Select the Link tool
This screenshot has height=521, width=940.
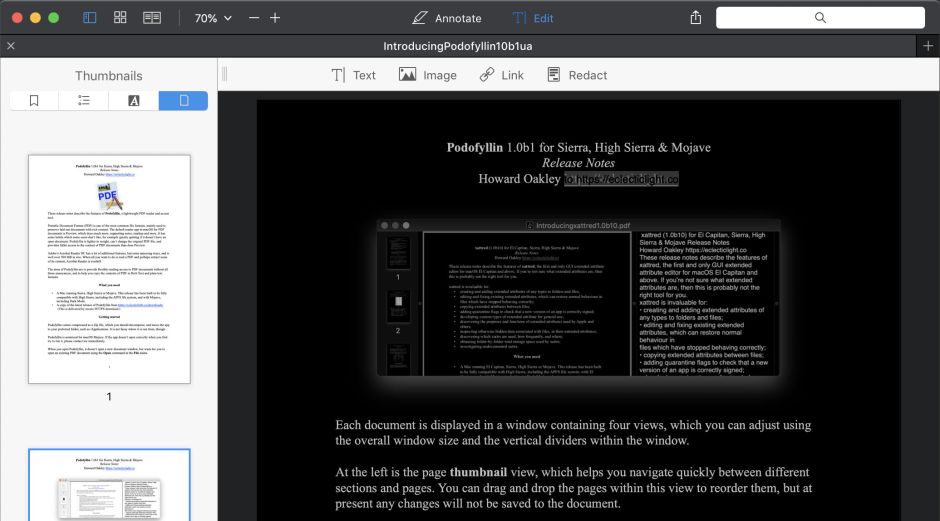(501, 75)
